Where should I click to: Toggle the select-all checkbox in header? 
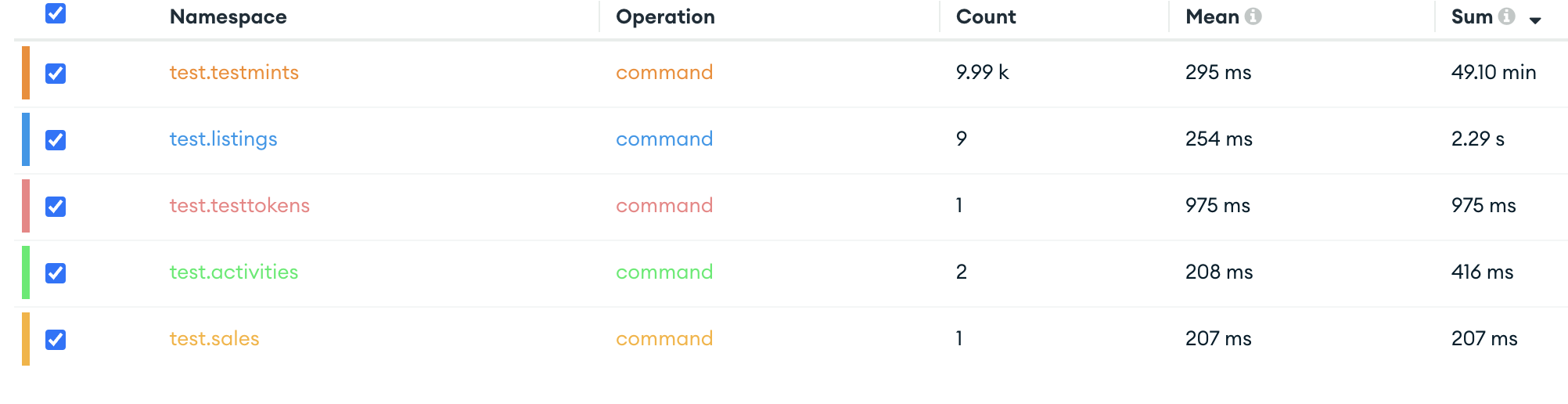pos(56,13)
